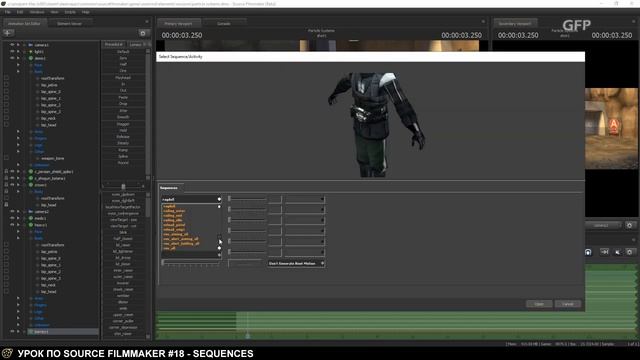
Task: Click lock icon beside c_shotgun row
Action: tap(6, 178)
